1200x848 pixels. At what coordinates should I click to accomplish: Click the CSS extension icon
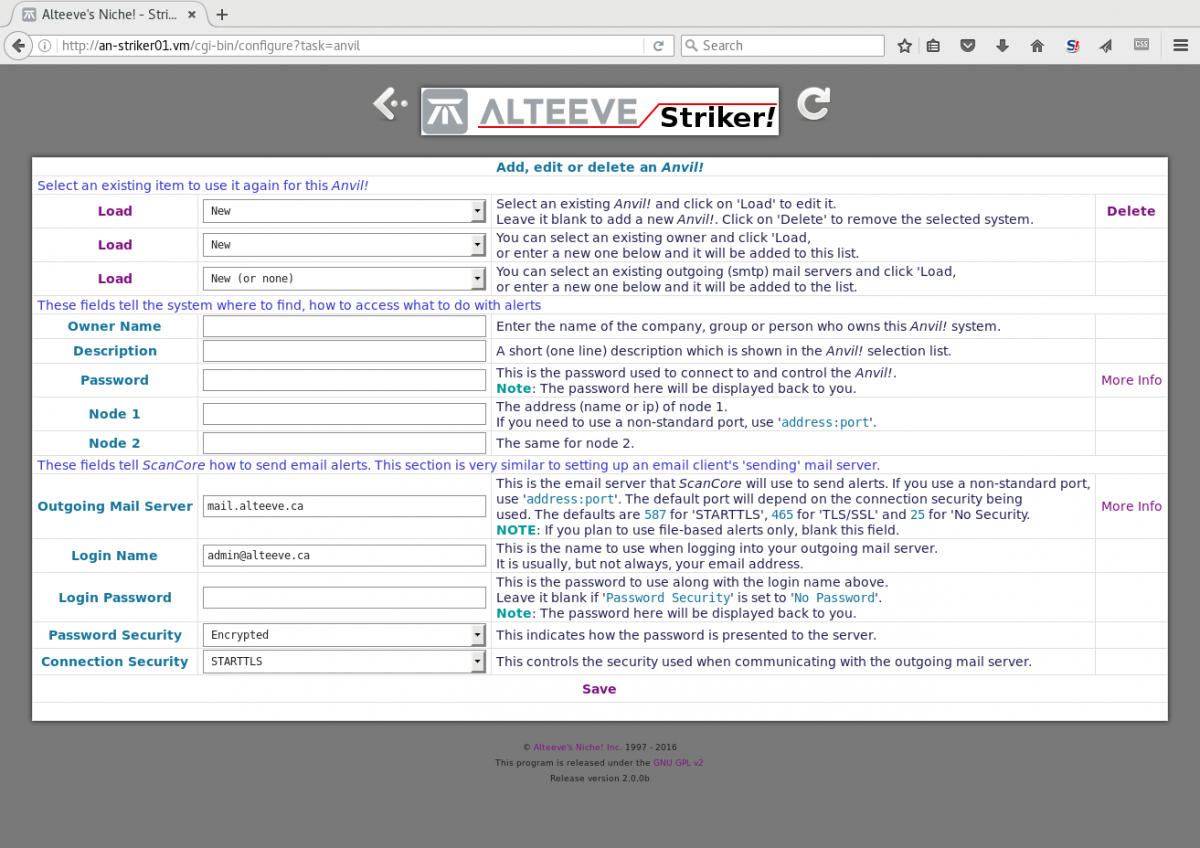coord(1141,45)
